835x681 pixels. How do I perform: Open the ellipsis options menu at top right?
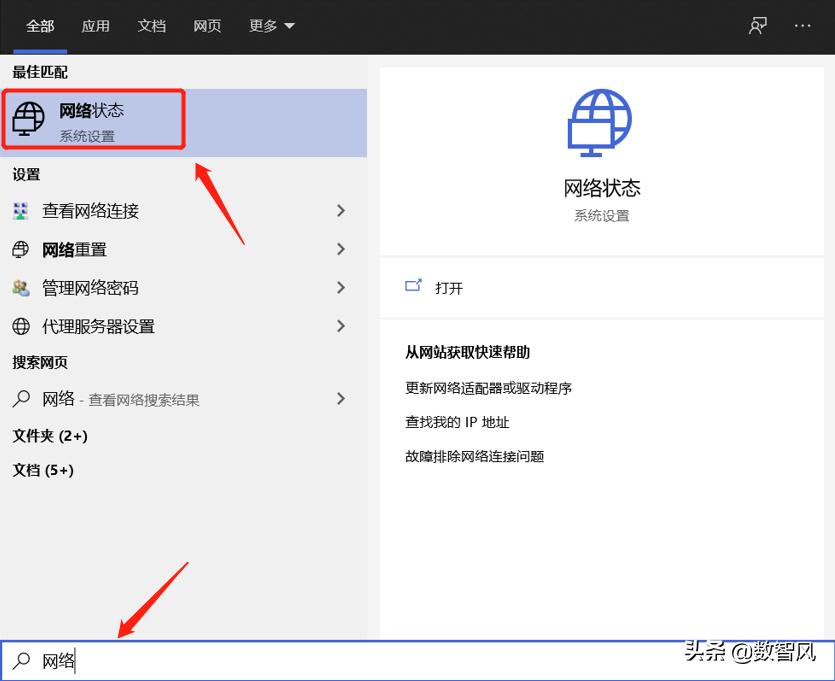[803, 26]
